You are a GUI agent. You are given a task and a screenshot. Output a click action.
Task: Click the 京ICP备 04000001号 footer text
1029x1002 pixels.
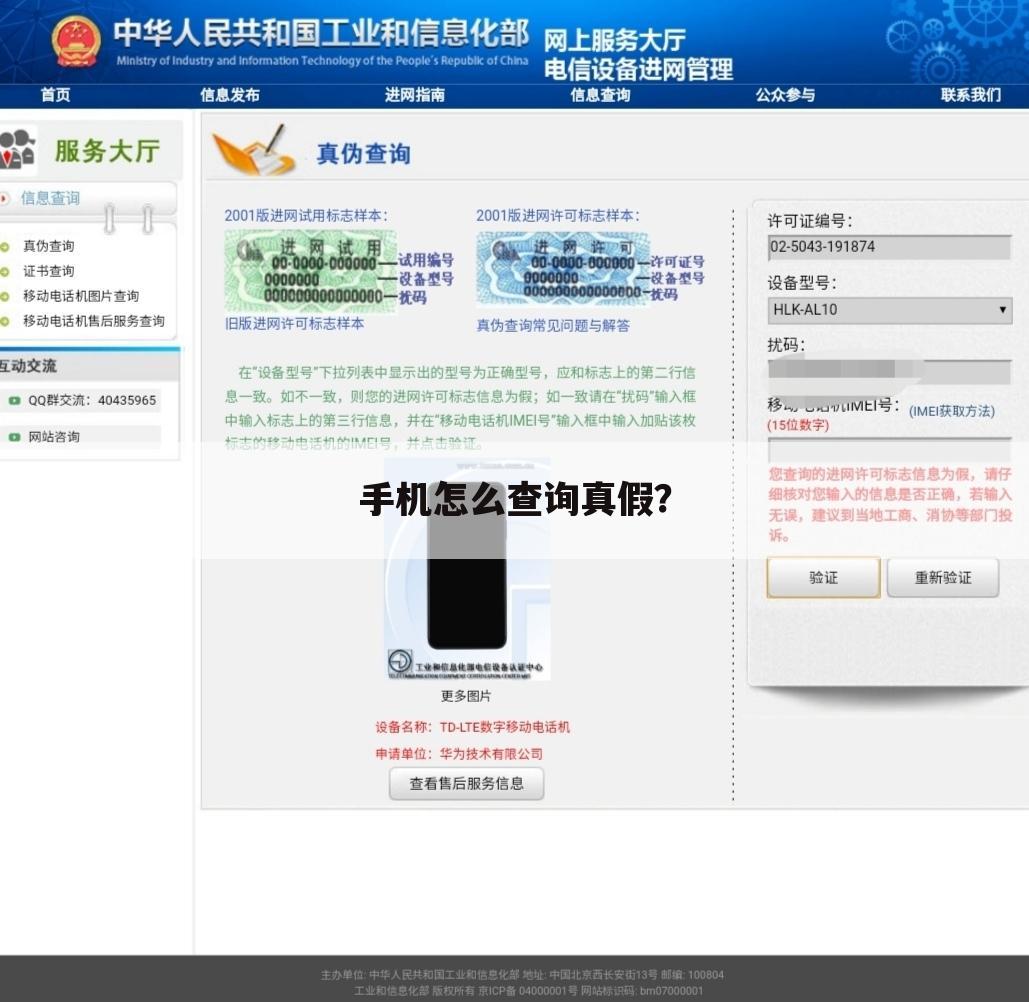pos(528,991)
